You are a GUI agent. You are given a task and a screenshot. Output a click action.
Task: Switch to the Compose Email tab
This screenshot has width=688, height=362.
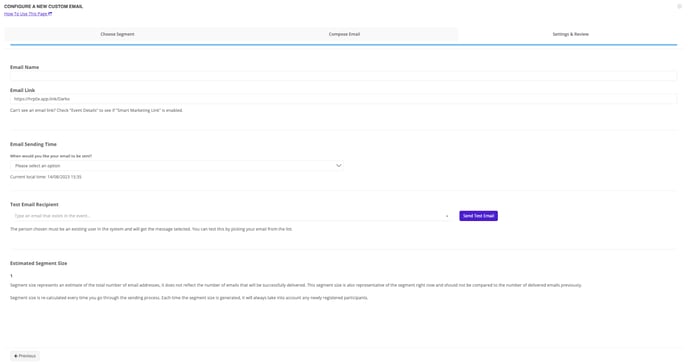pyautogui.click(x=344, y=34)
